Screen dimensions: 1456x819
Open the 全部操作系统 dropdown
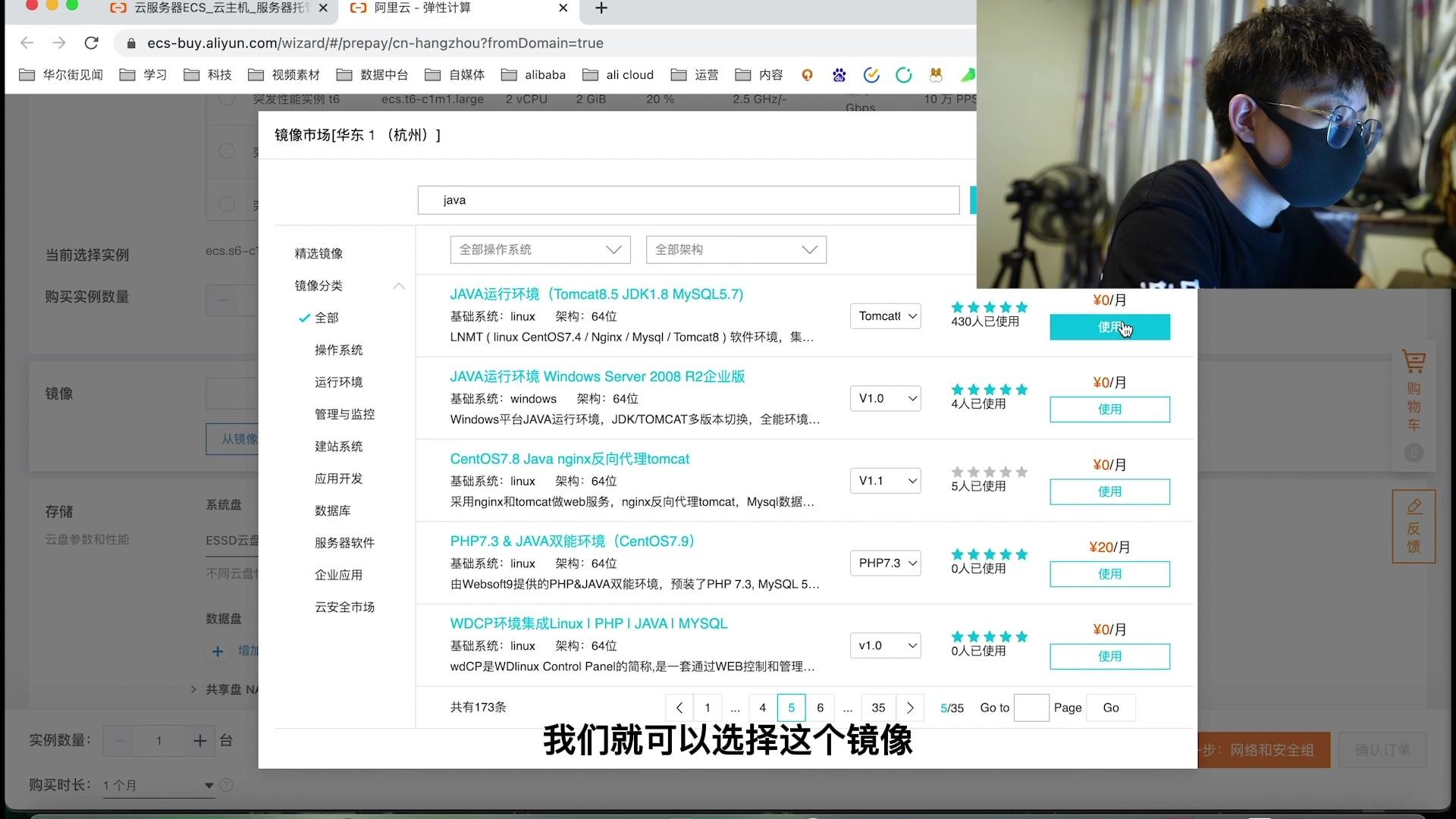tap(540, 249)
